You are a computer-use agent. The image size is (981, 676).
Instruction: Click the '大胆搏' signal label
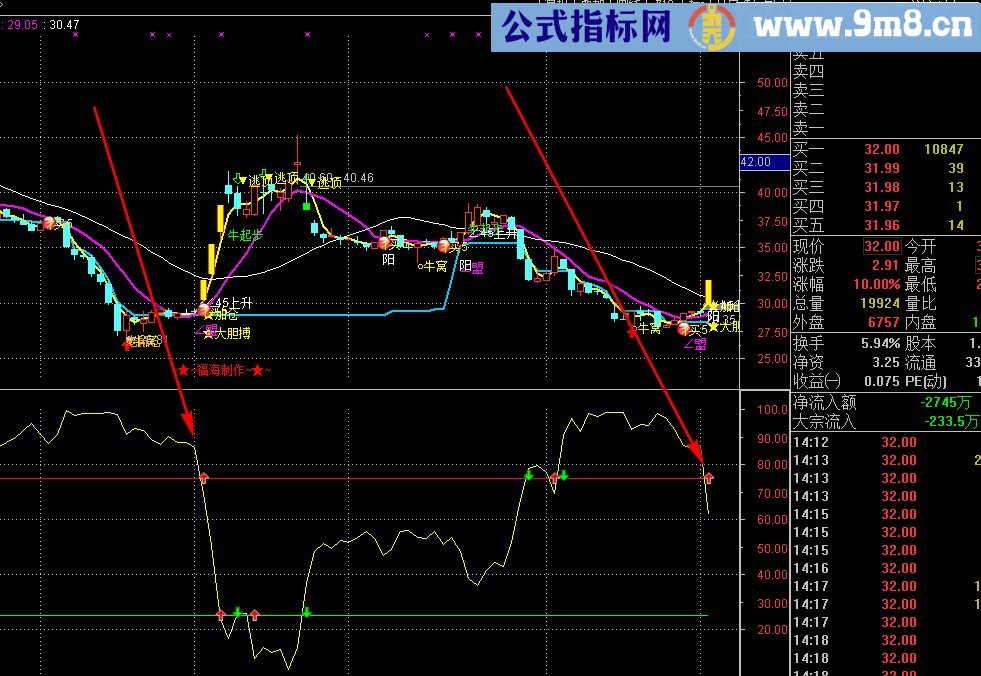(x=233, y=333)
